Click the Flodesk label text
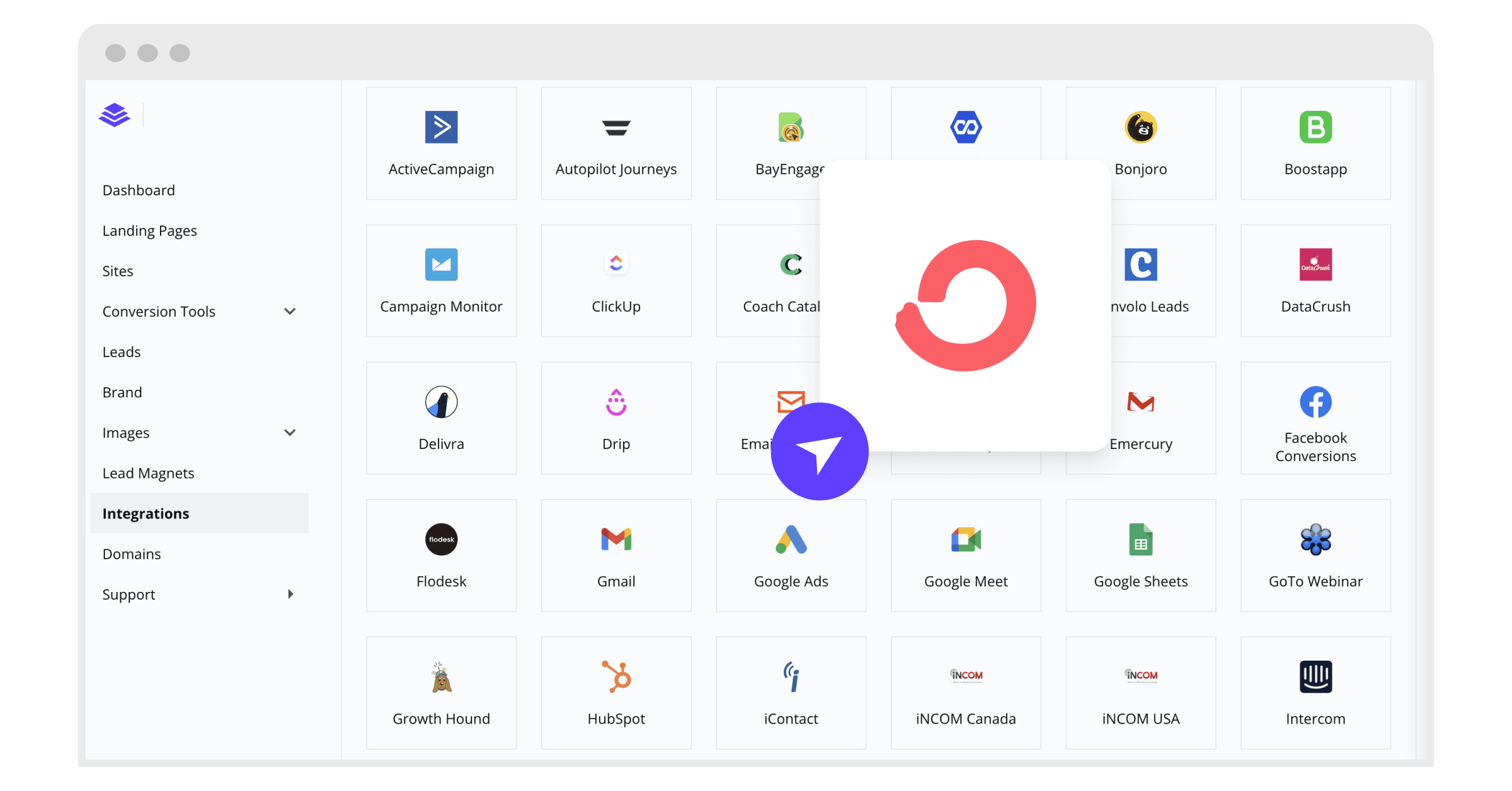The width and height of the screenshot is (1512, 791). (x=441, y=581)
